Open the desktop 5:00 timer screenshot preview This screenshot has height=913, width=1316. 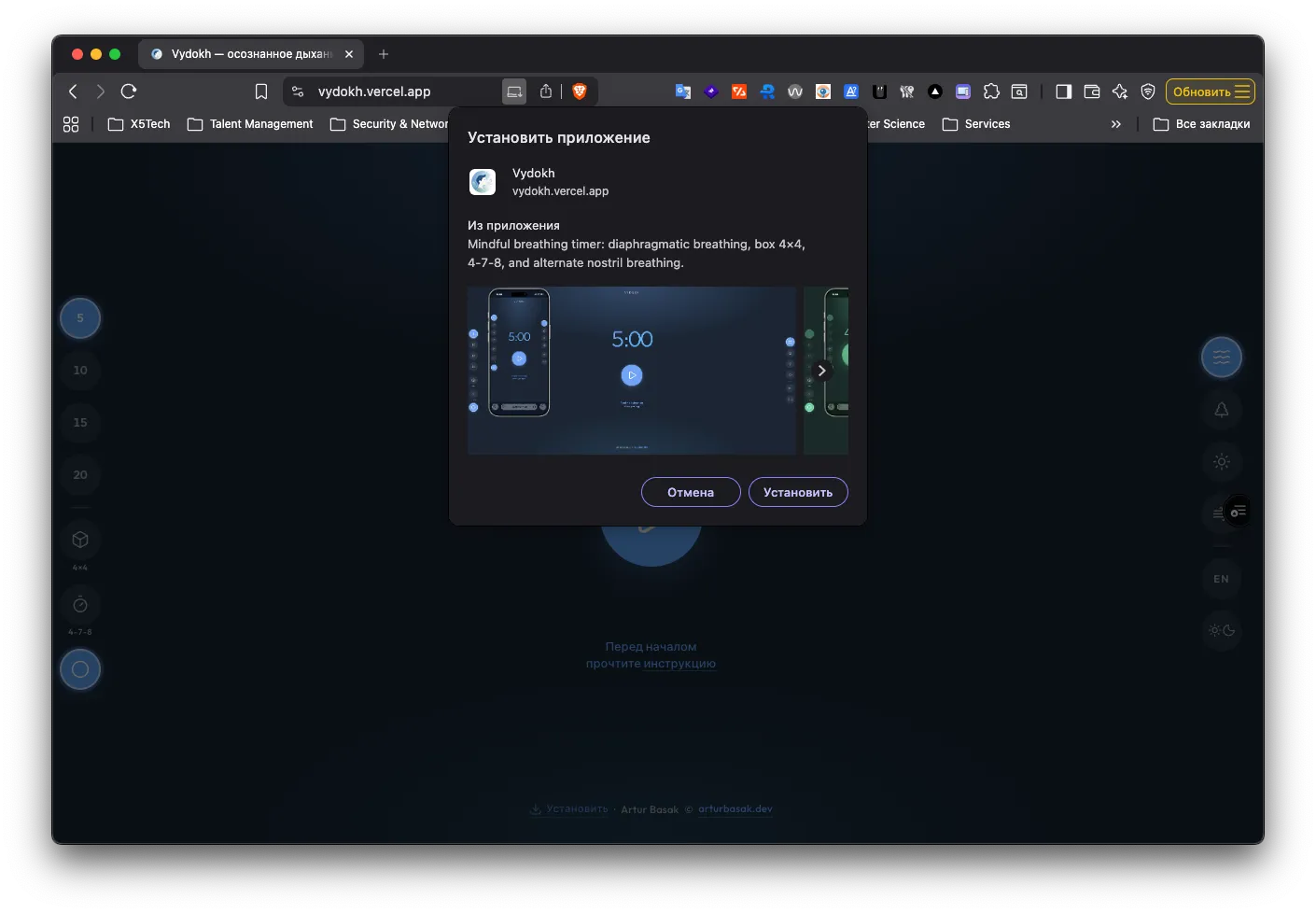pyautogui.click(x=632, y=371)
